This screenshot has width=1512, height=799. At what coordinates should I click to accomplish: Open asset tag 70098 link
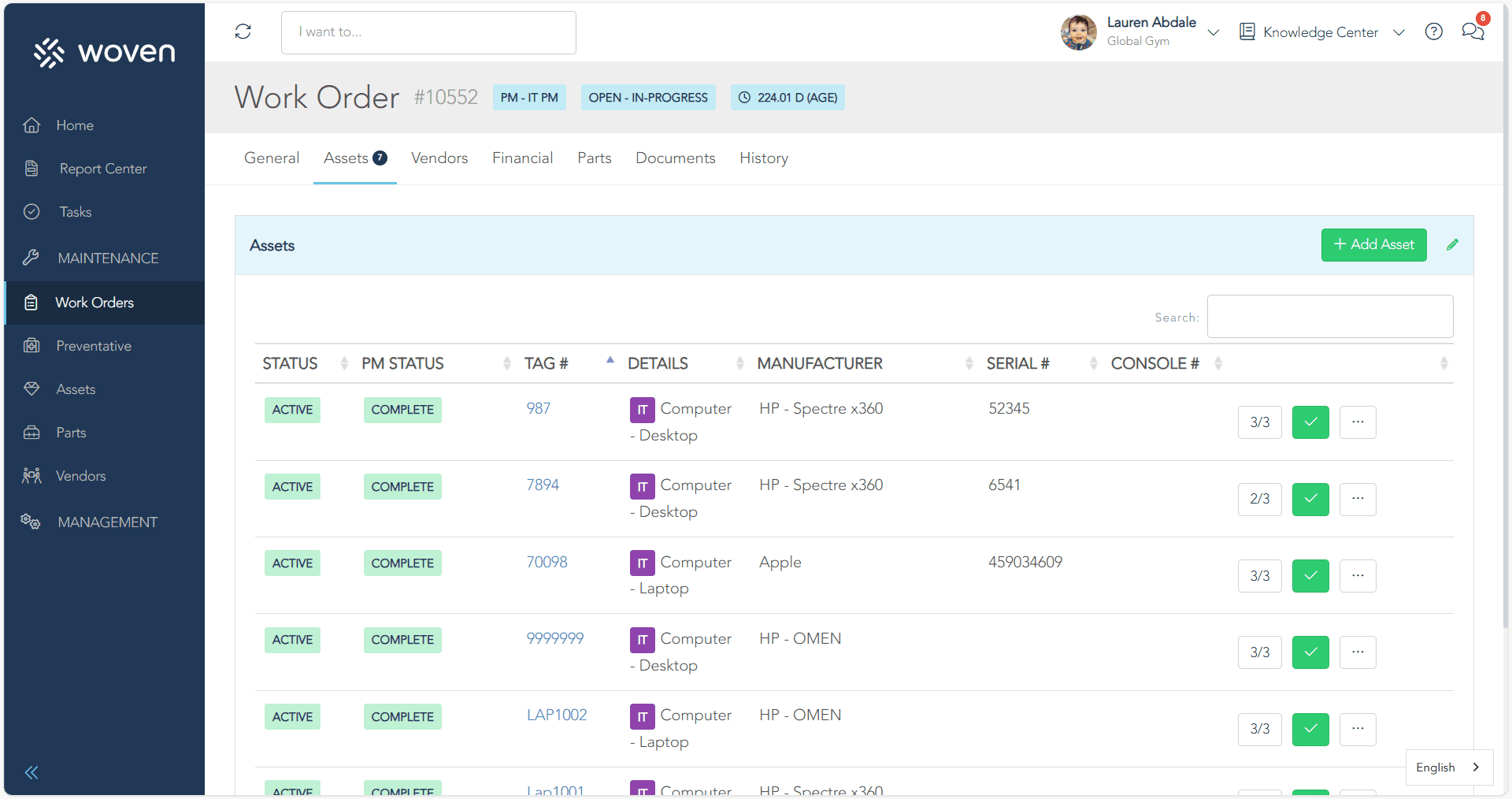tap(547, 563)
